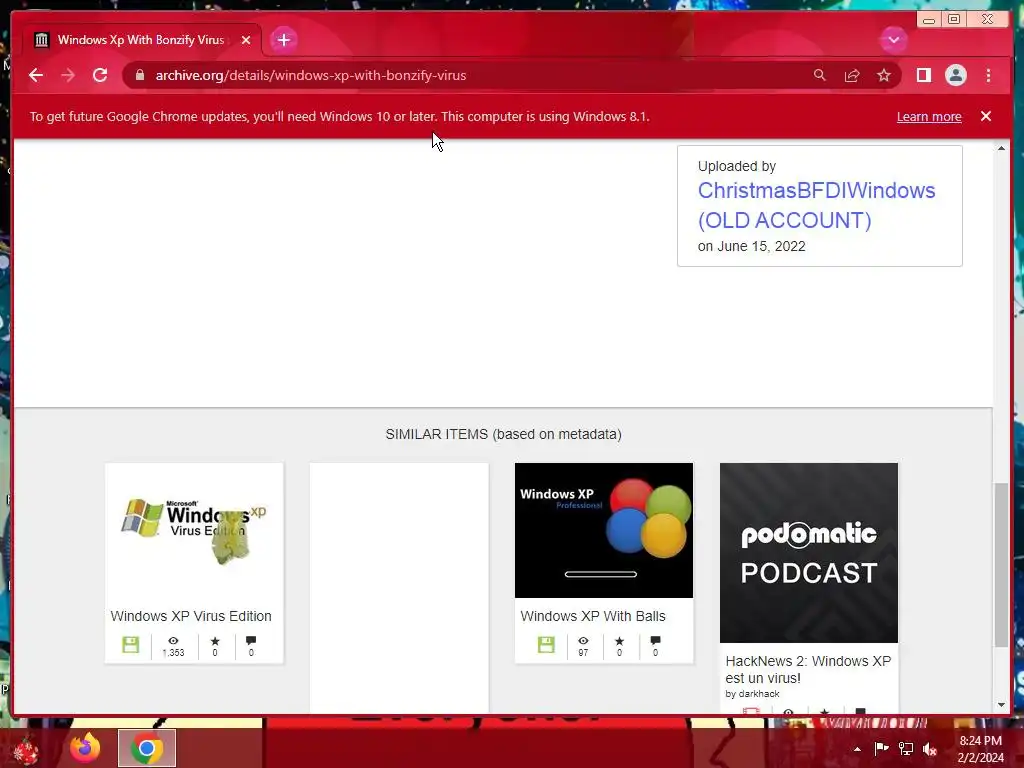The image size is (1024, 768).
Task: Share this page icon
Action: 852,75
